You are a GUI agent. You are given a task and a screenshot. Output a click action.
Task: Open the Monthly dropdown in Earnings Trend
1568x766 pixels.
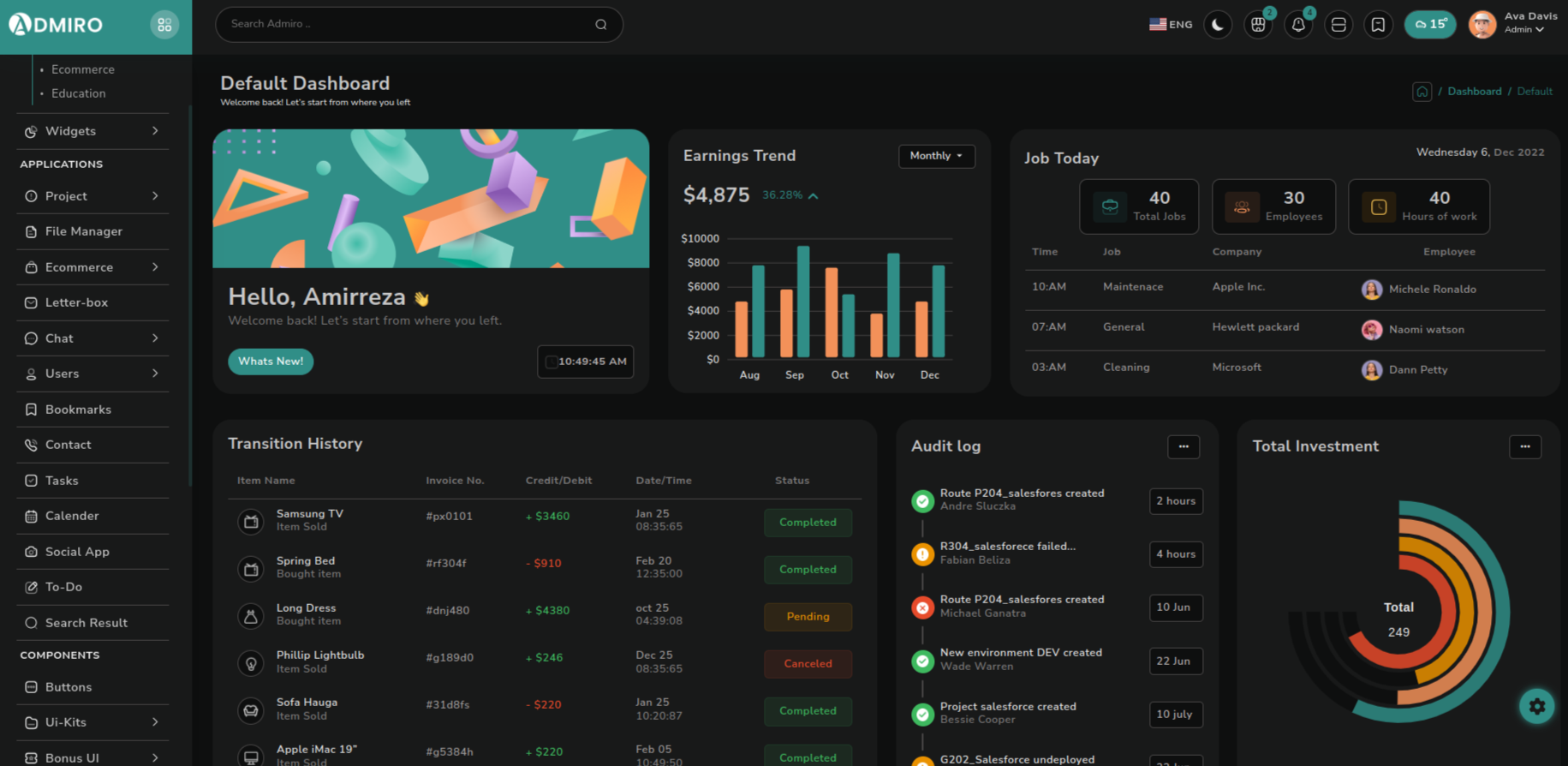(936, 156)
